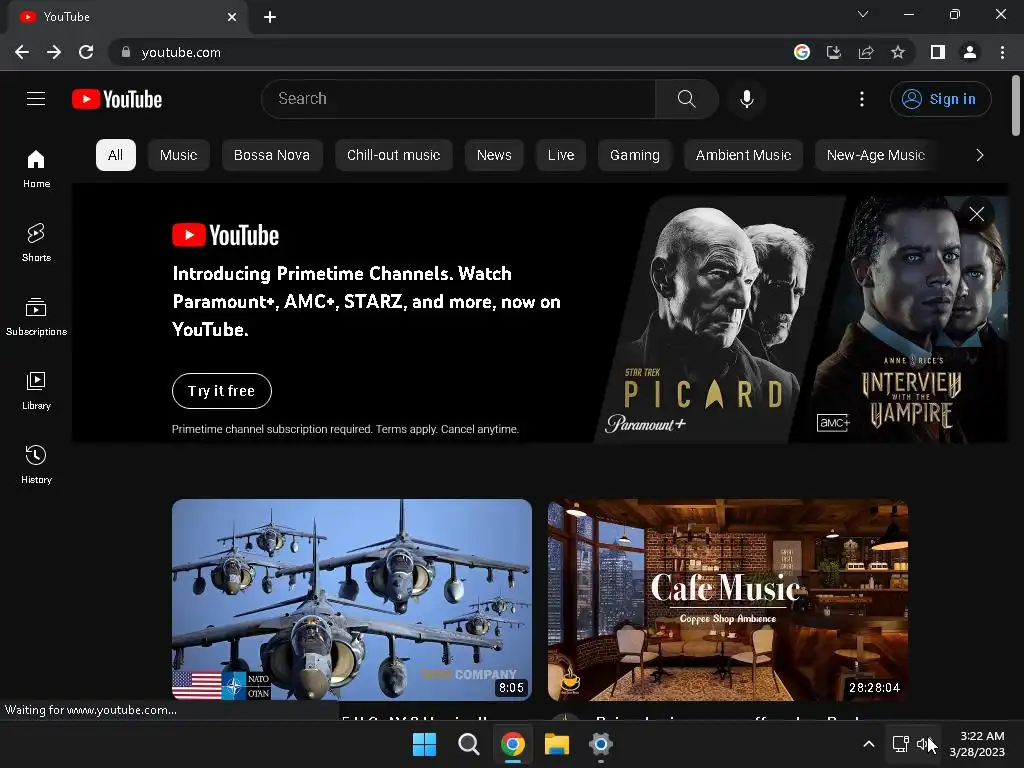Go to Home in the sidebar

[x=36, y=168]
